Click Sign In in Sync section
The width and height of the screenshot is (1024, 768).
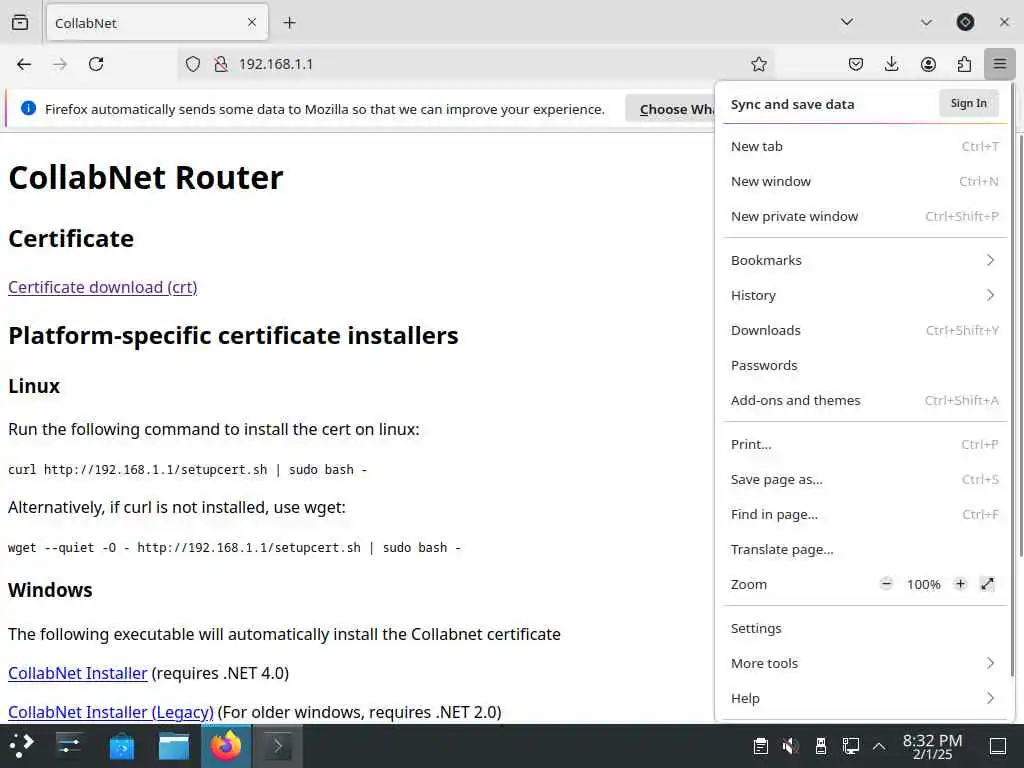pyautogui.click(x=968, y=103)
